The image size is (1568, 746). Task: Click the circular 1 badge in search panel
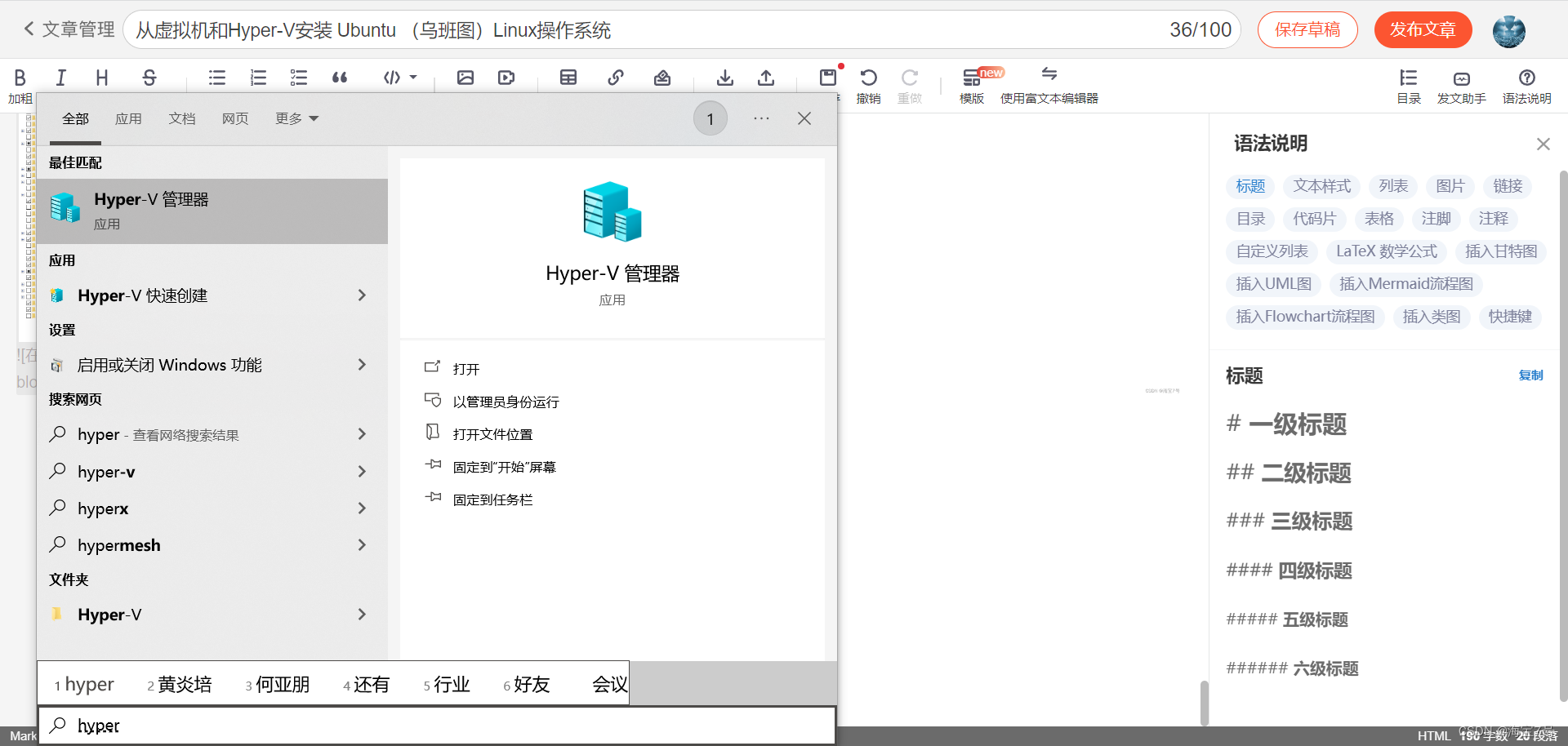tap(710, 119)
